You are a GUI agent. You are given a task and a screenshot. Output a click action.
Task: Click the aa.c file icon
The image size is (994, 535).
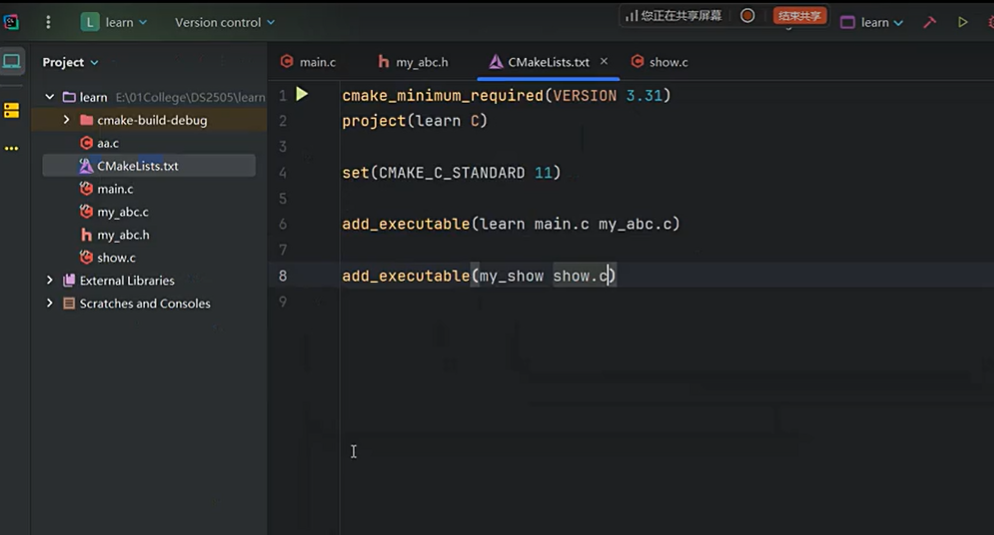click(86, 143)
